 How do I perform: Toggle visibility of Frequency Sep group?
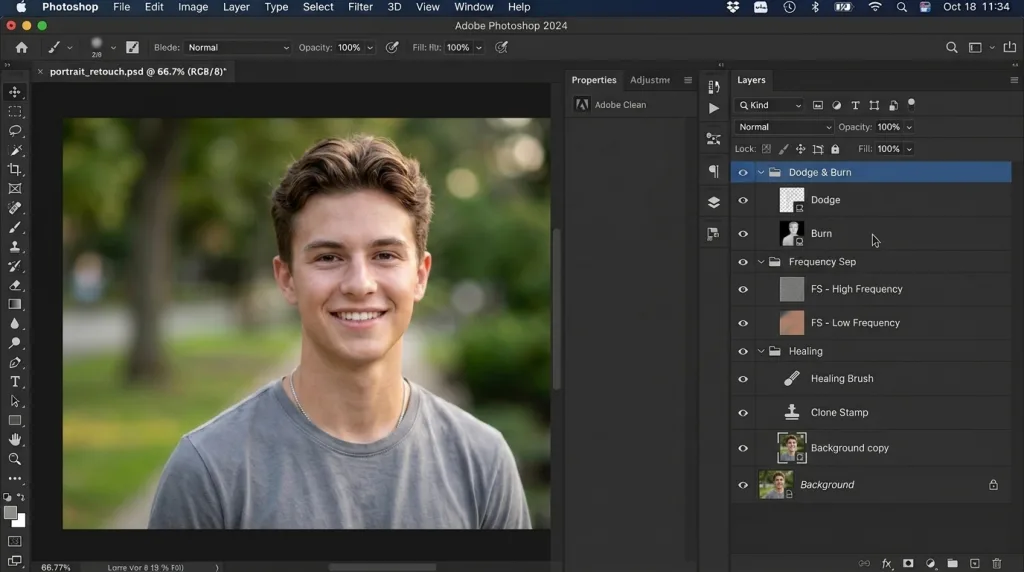tap(743, 262)
